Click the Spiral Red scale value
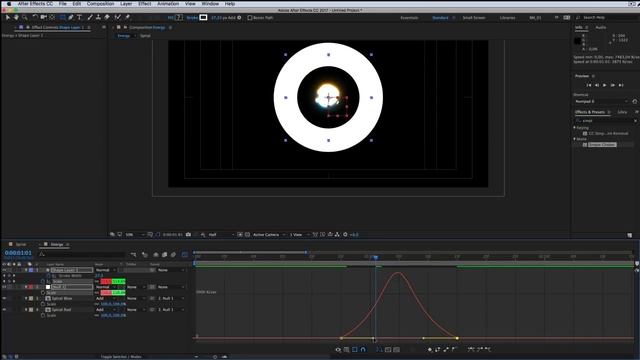 tap(113, 316)
